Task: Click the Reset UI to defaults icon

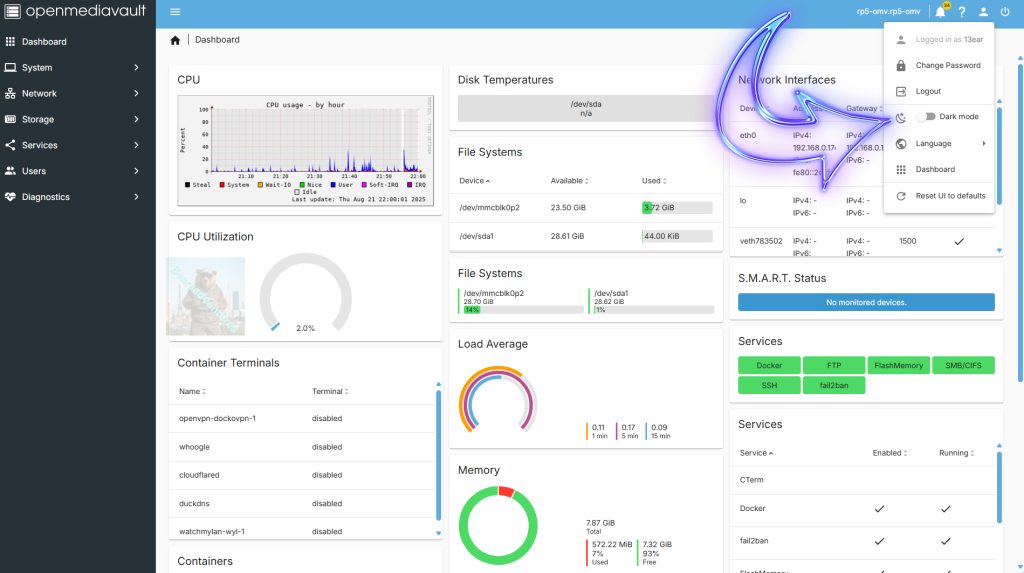Action: click(x=901, y=196)
